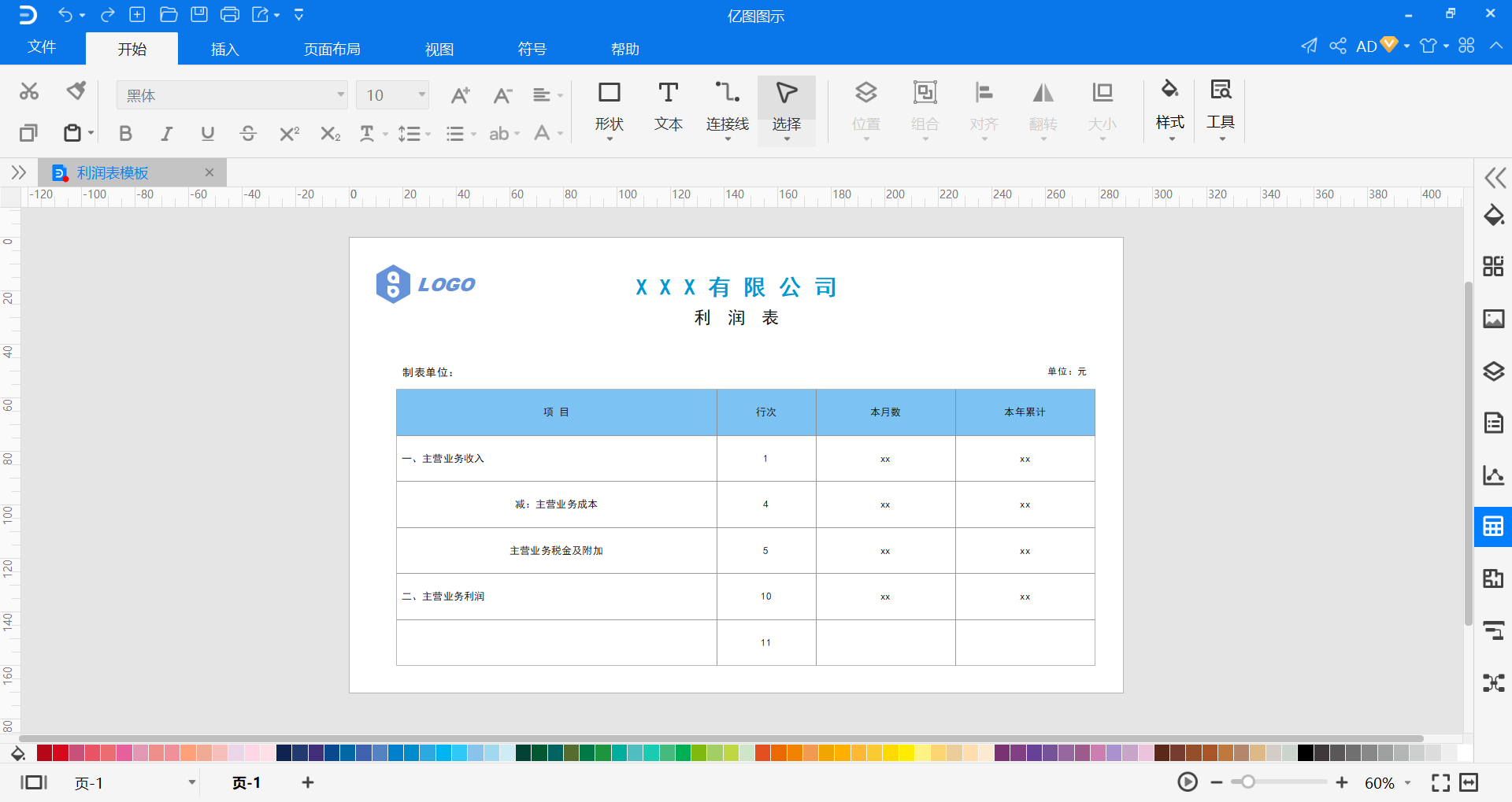The image size is (1512, 802).
Task: Toggle italic formatting
Action: (166, 134)
